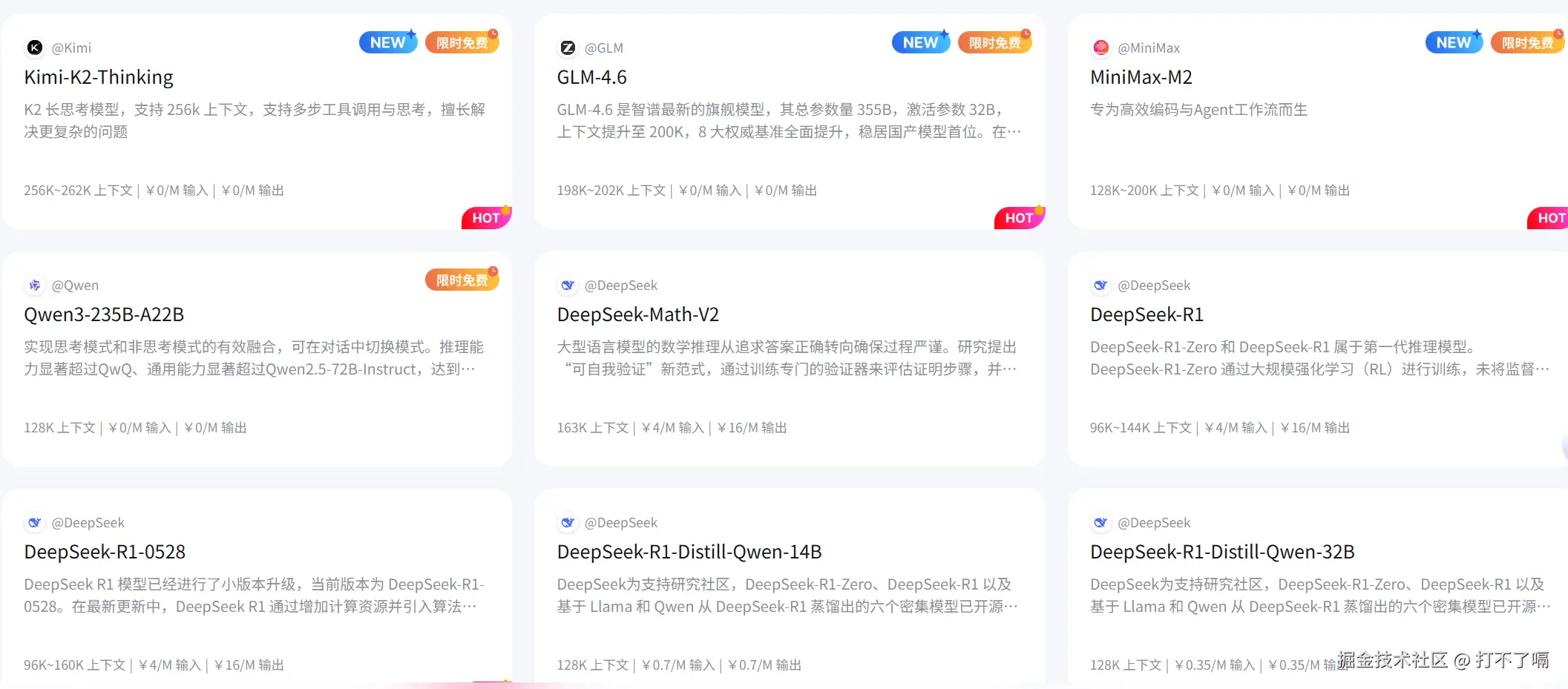The width and height of the screenshot is (1568, 689).
Task: Click the NEW badge on MiniMax-M2 card
Action: pyautogui.click(x=1454, y=42)
